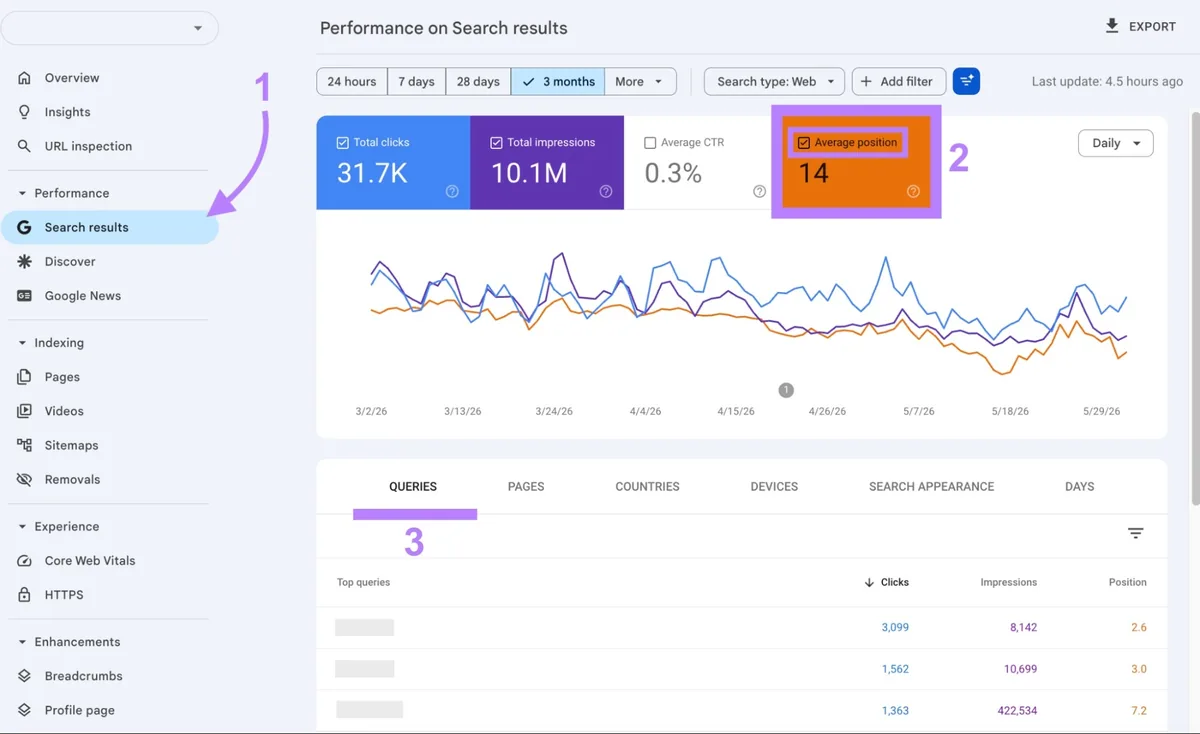Select the 28 days date range
Screen dimensions: 1200x734
(x=478, y=82)
